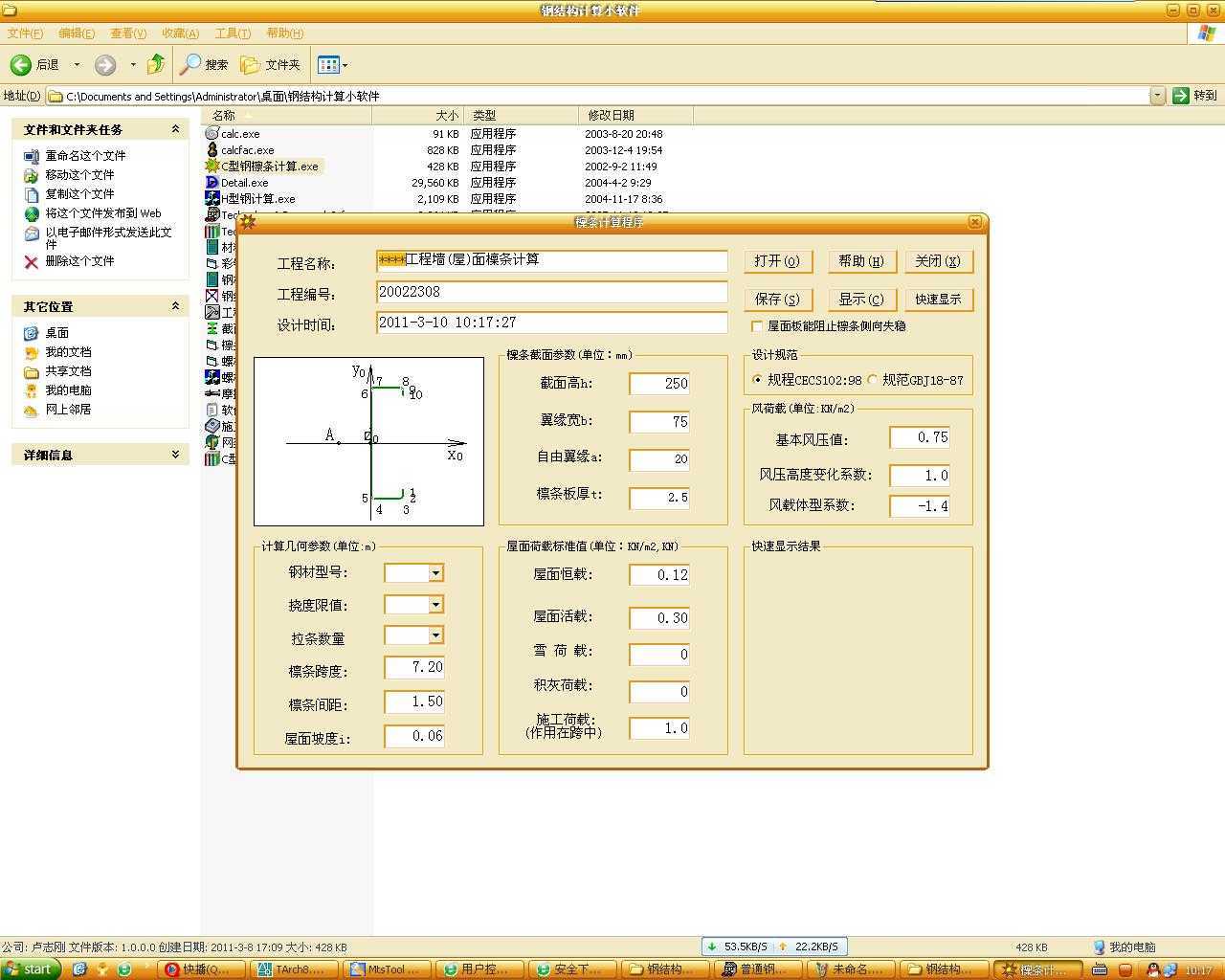Open the 挠度限值 dropdown

click(435, 605)
